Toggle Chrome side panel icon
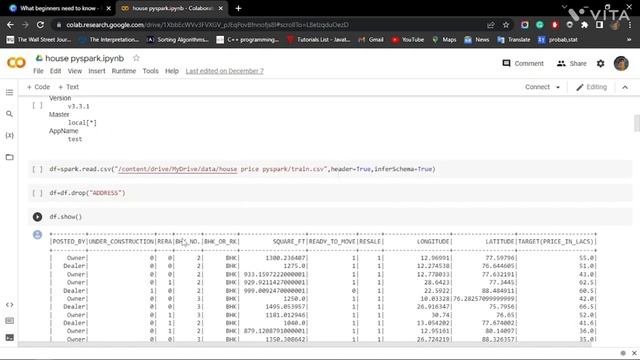Viewport: 640px width, 360px height. coord(599,25)
